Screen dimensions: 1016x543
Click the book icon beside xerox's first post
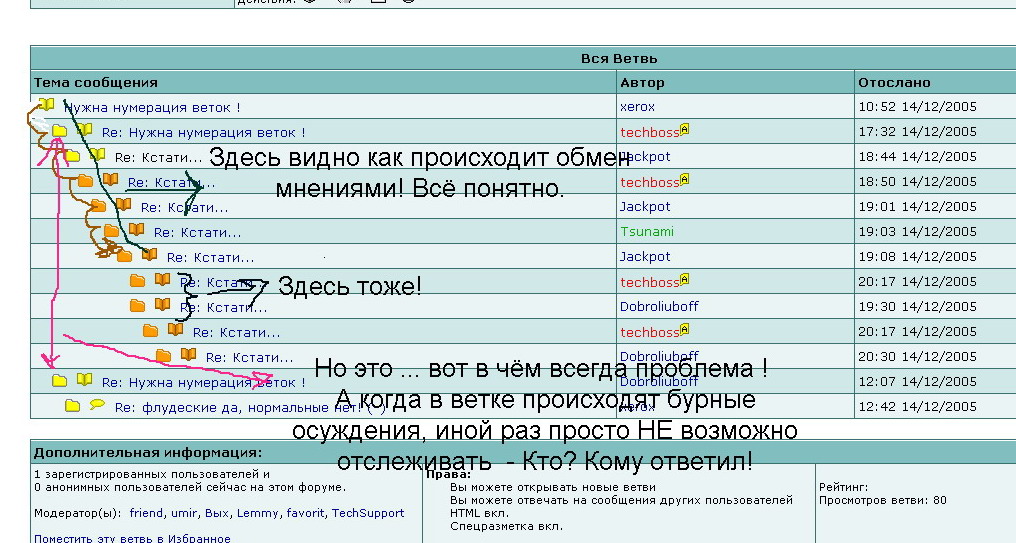pos(46,105)
